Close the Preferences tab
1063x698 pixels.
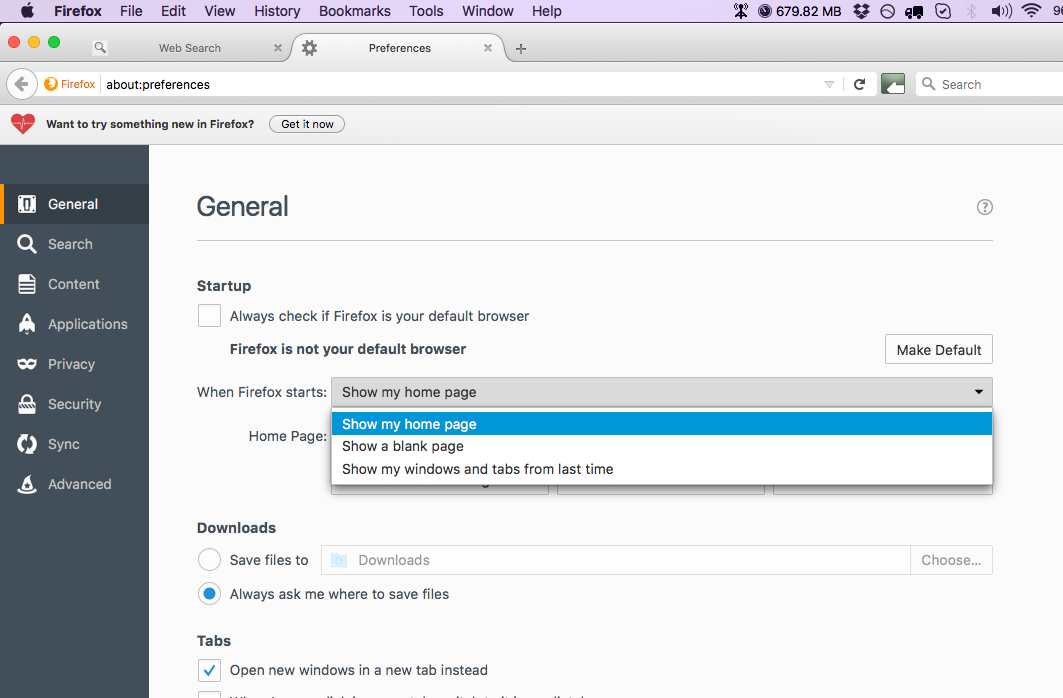click(487, 48)
